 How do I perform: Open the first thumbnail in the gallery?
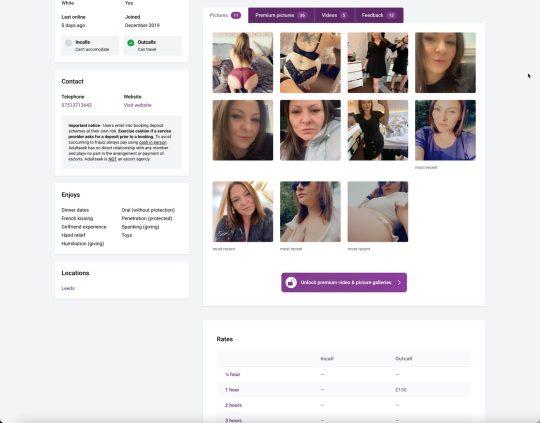coord(243,63)
